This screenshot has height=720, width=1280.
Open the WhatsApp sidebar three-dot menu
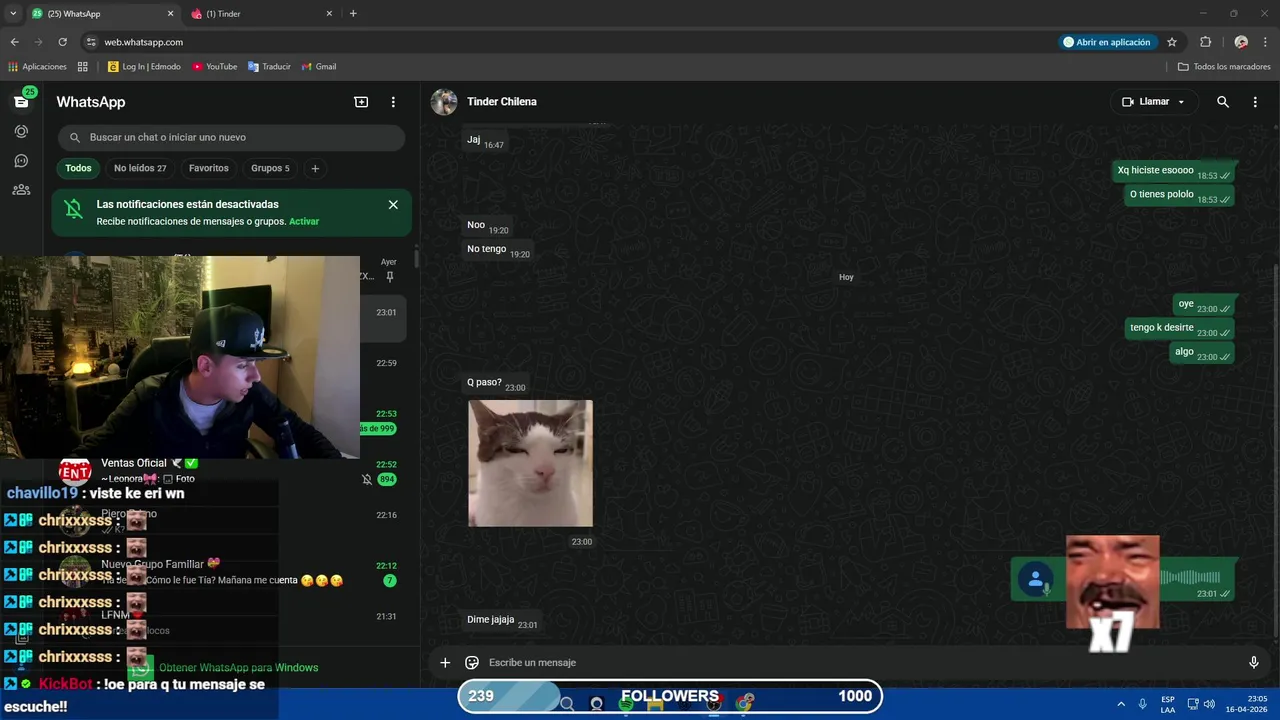coord(393,102)
